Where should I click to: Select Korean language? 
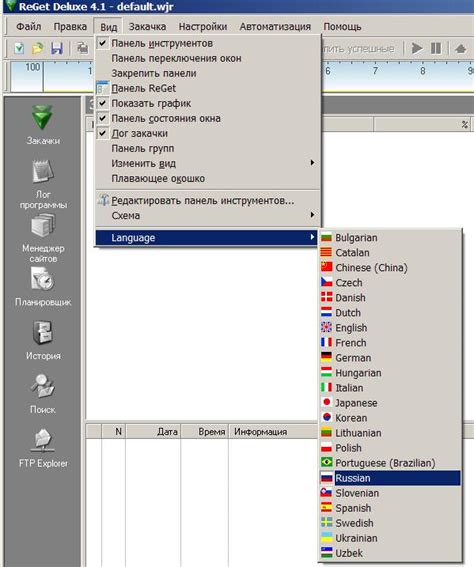tap(390, 418)
